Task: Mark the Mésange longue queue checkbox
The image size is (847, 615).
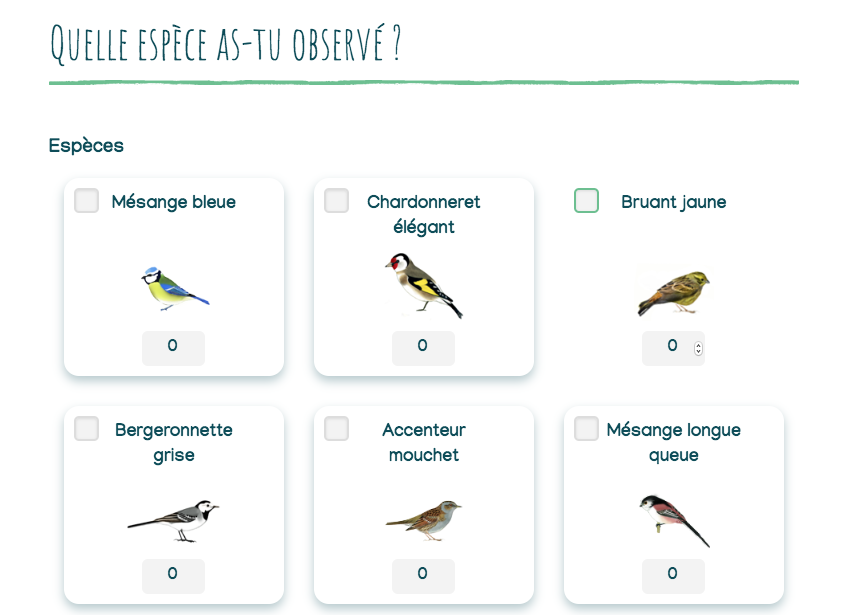Action: (587, 429)
